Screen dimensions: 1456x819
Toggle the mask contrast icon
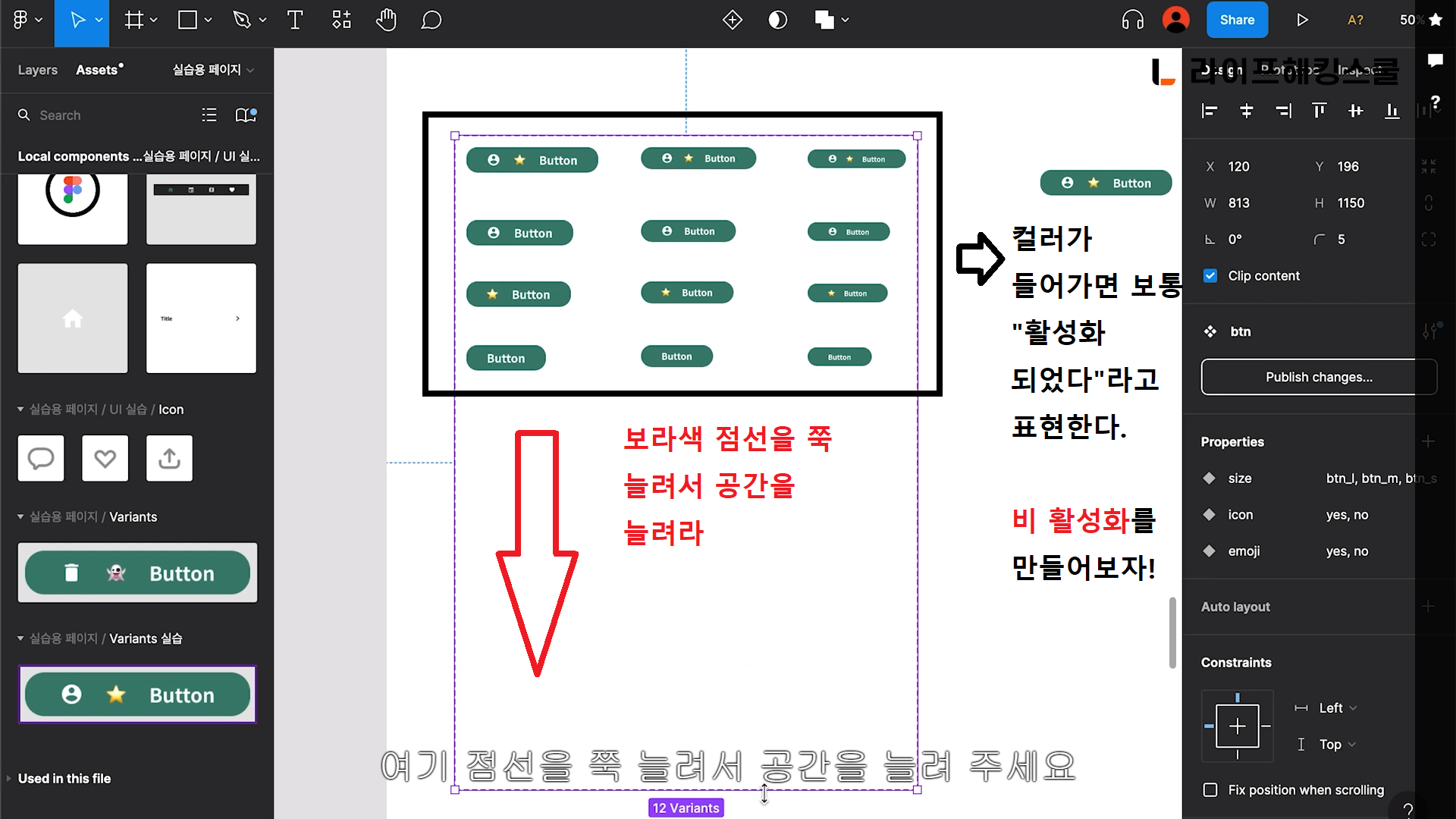pyautogui.click(x=777, y=20)
